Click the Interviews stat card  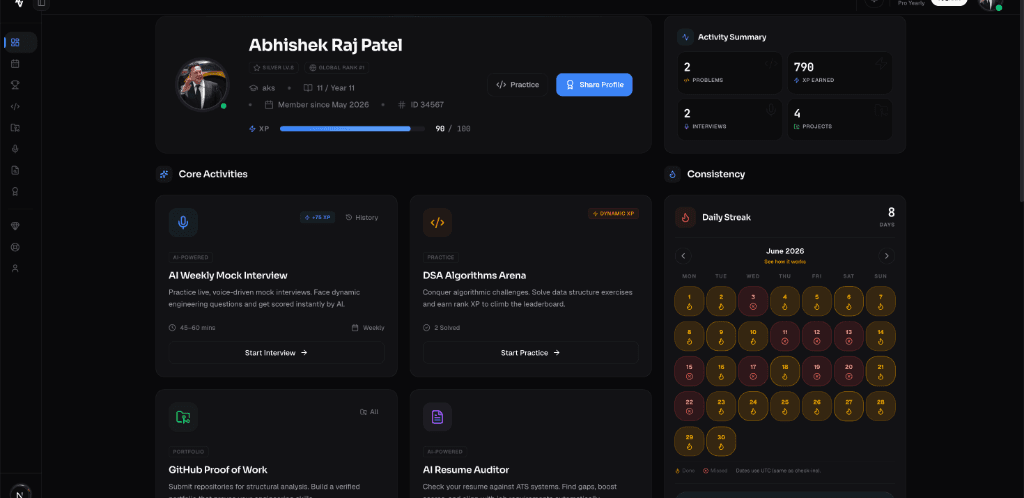coord(729,119)
